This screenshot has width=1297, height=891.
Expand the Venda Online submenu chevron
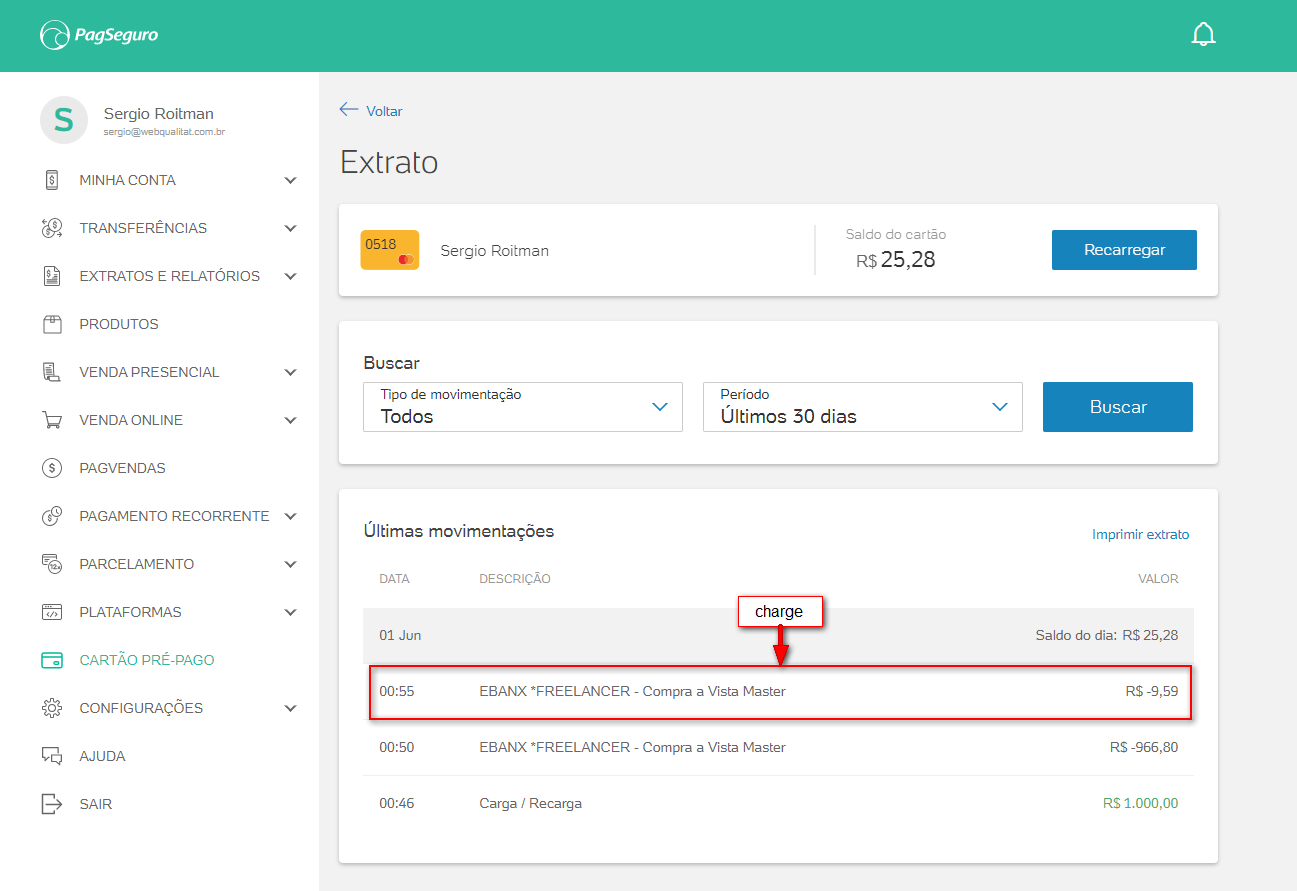(290, 421)
